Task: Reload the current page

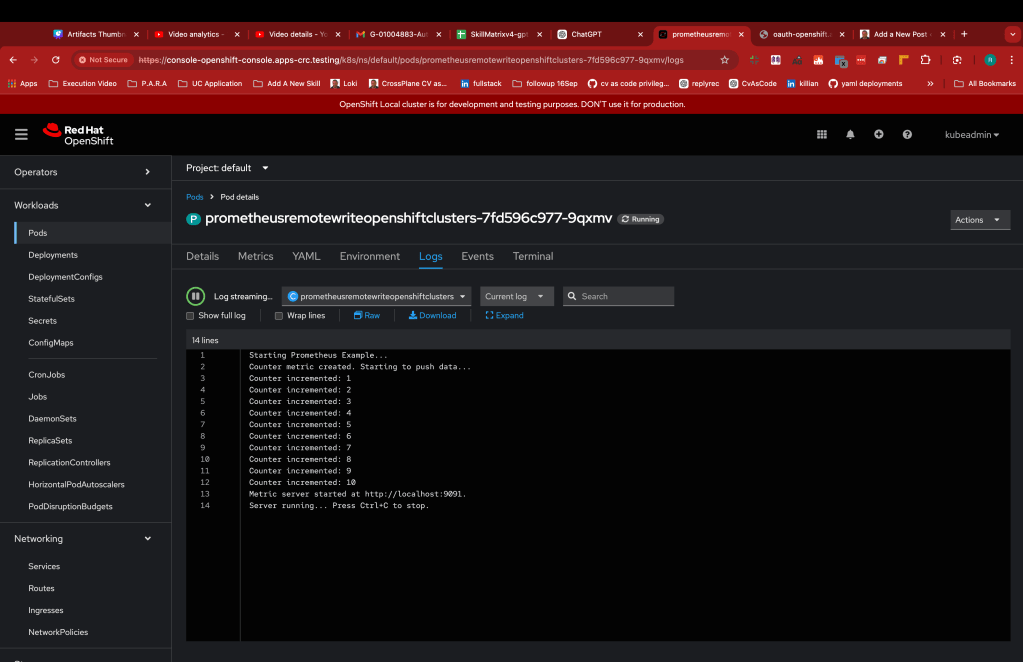Action: (x=55, y=60)
